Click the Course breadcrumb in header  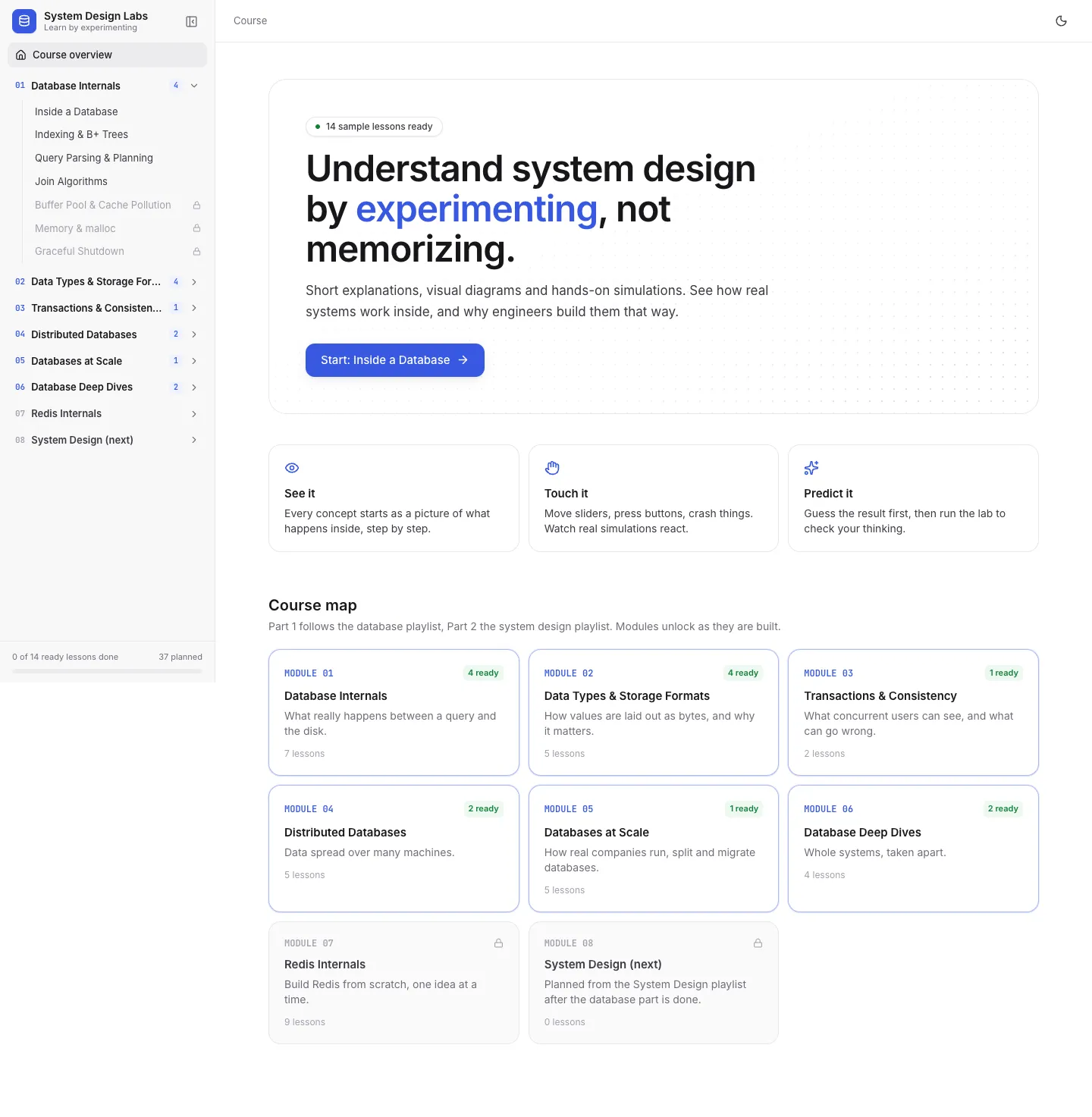click(250, 21)
